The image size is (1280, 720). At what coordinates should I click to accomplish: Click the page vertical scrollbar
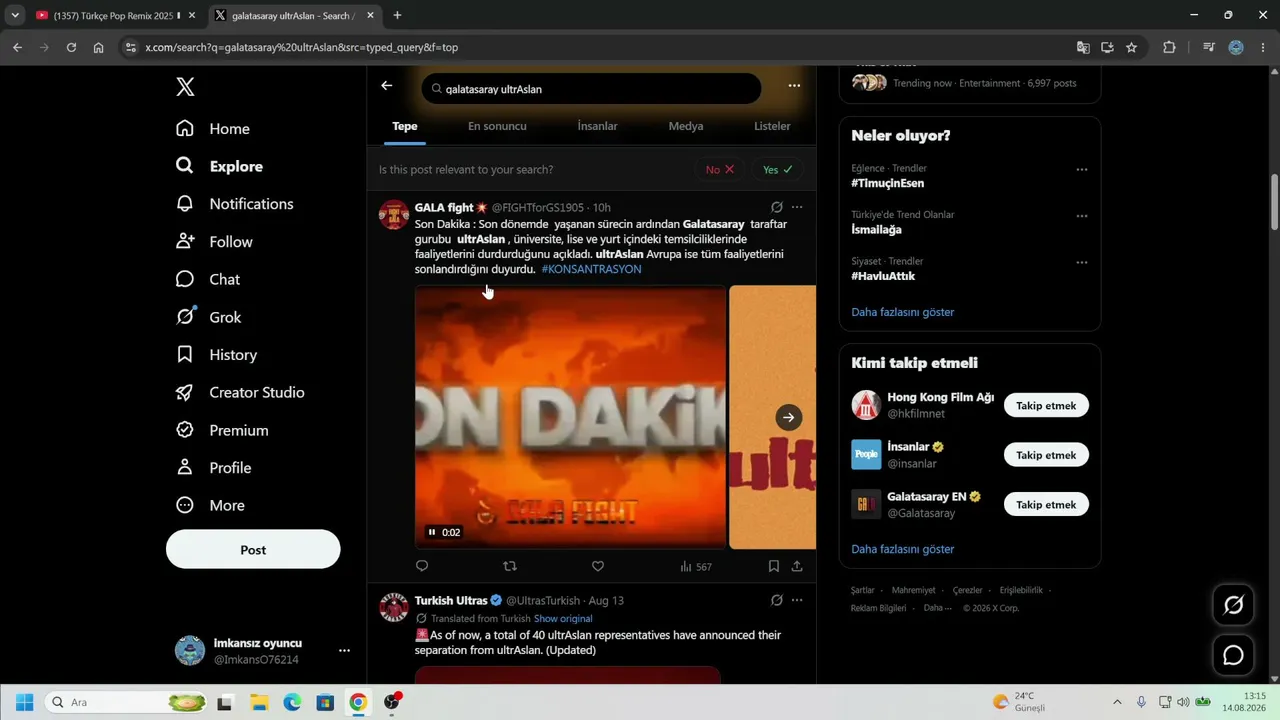point(1274,200)
